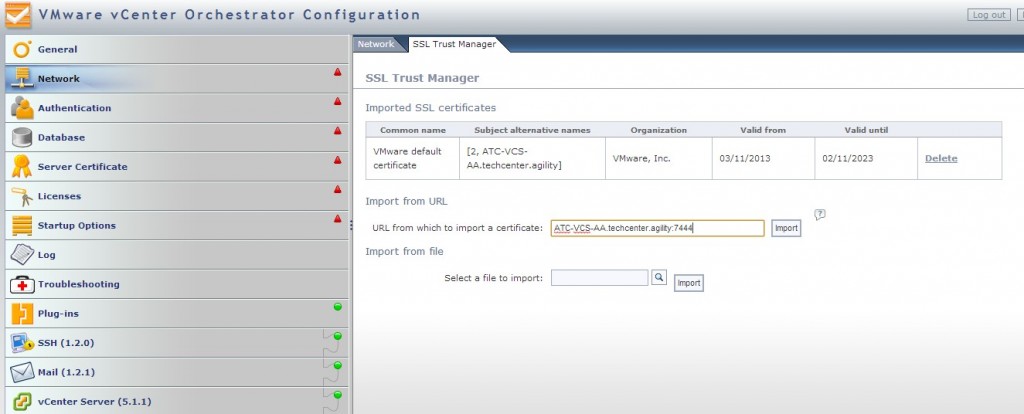The image size is (1024, 414).
Task: Open the Troubleshooting menu item
Action: pyautogui.click(x=176, y=285)
